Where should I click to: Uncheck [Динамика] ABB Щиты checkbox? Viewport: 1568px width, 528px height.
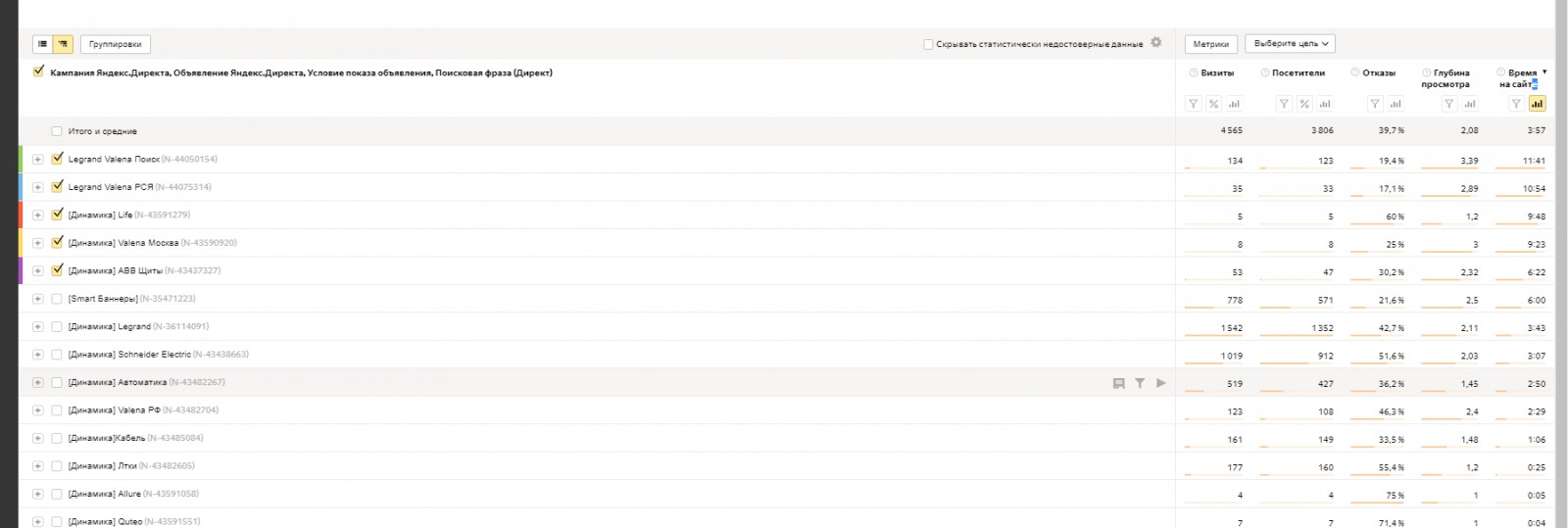(57, 270)
